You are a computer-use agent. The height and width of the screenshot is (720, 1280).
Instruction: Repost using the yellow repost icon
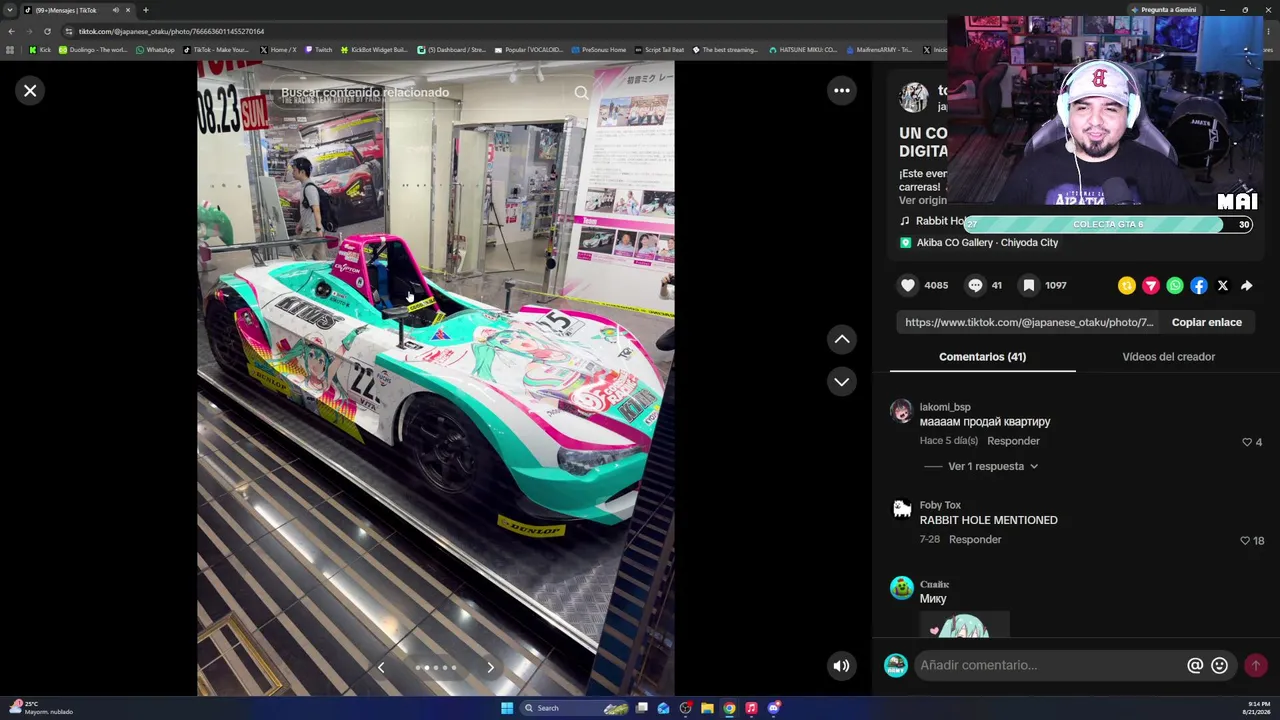[1127, 286]
